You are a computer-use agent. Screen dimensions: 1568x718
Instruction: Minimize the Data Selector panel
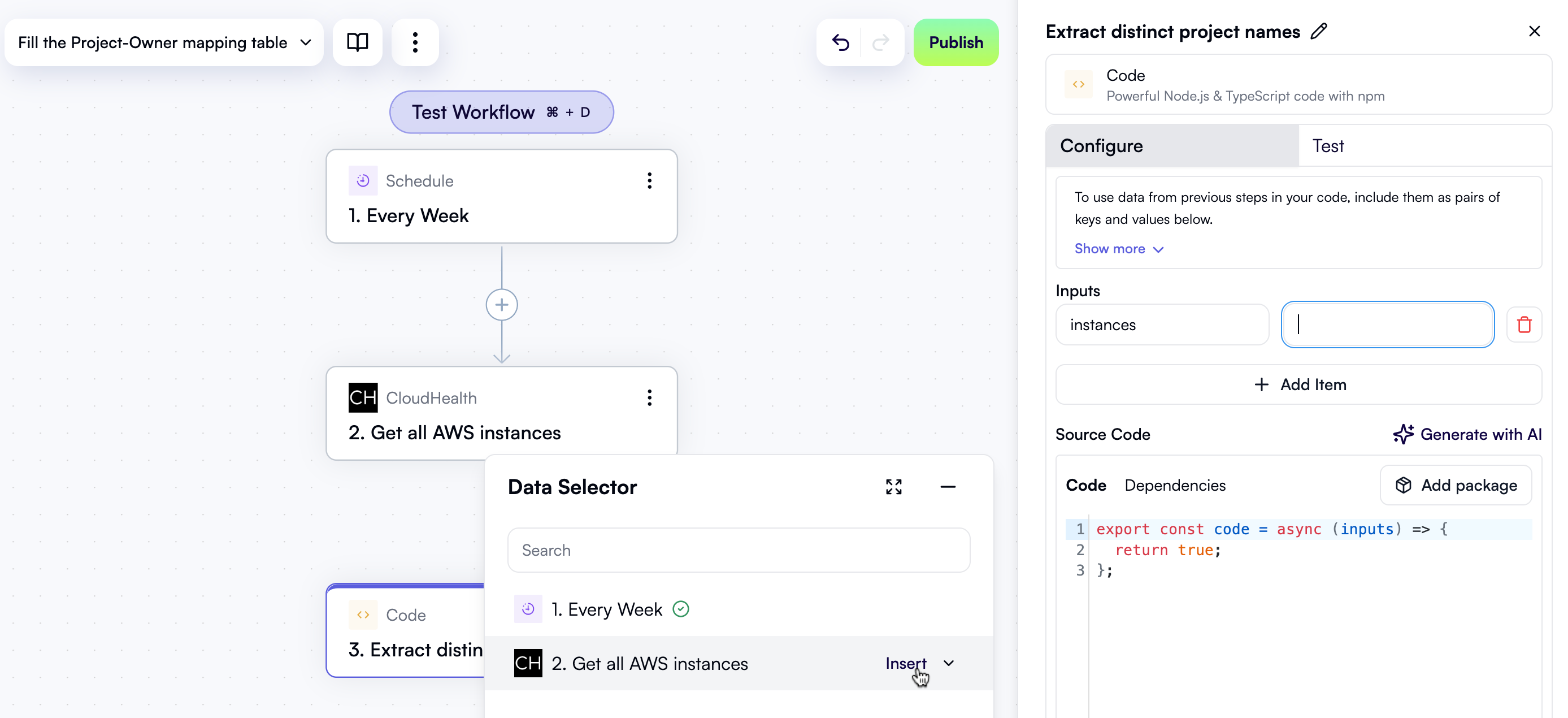948,487
